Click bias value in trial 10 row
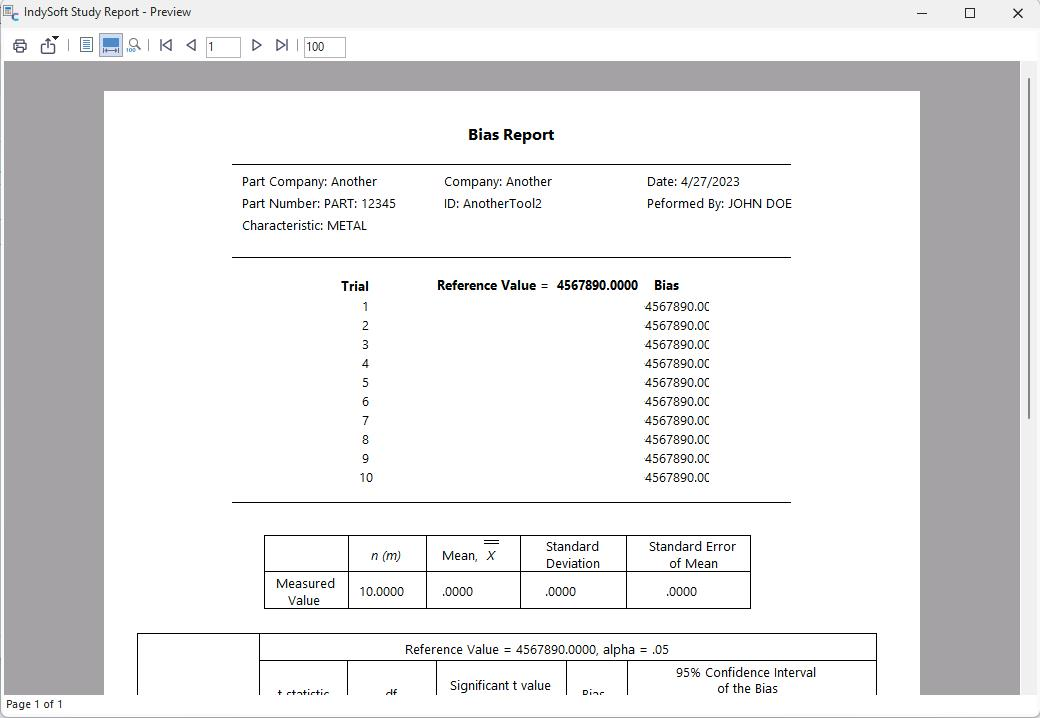1040x718 pixels. coord(677,477)
